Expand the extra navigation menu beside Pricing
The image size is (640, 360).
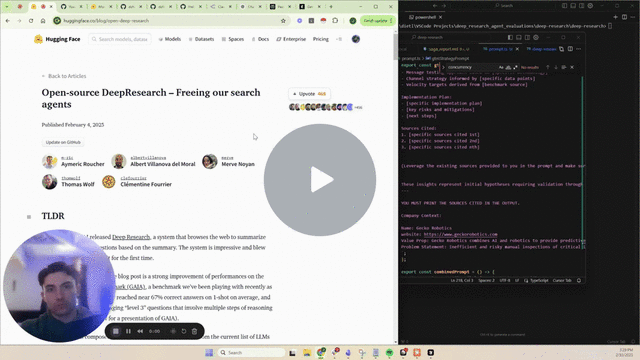339,39
